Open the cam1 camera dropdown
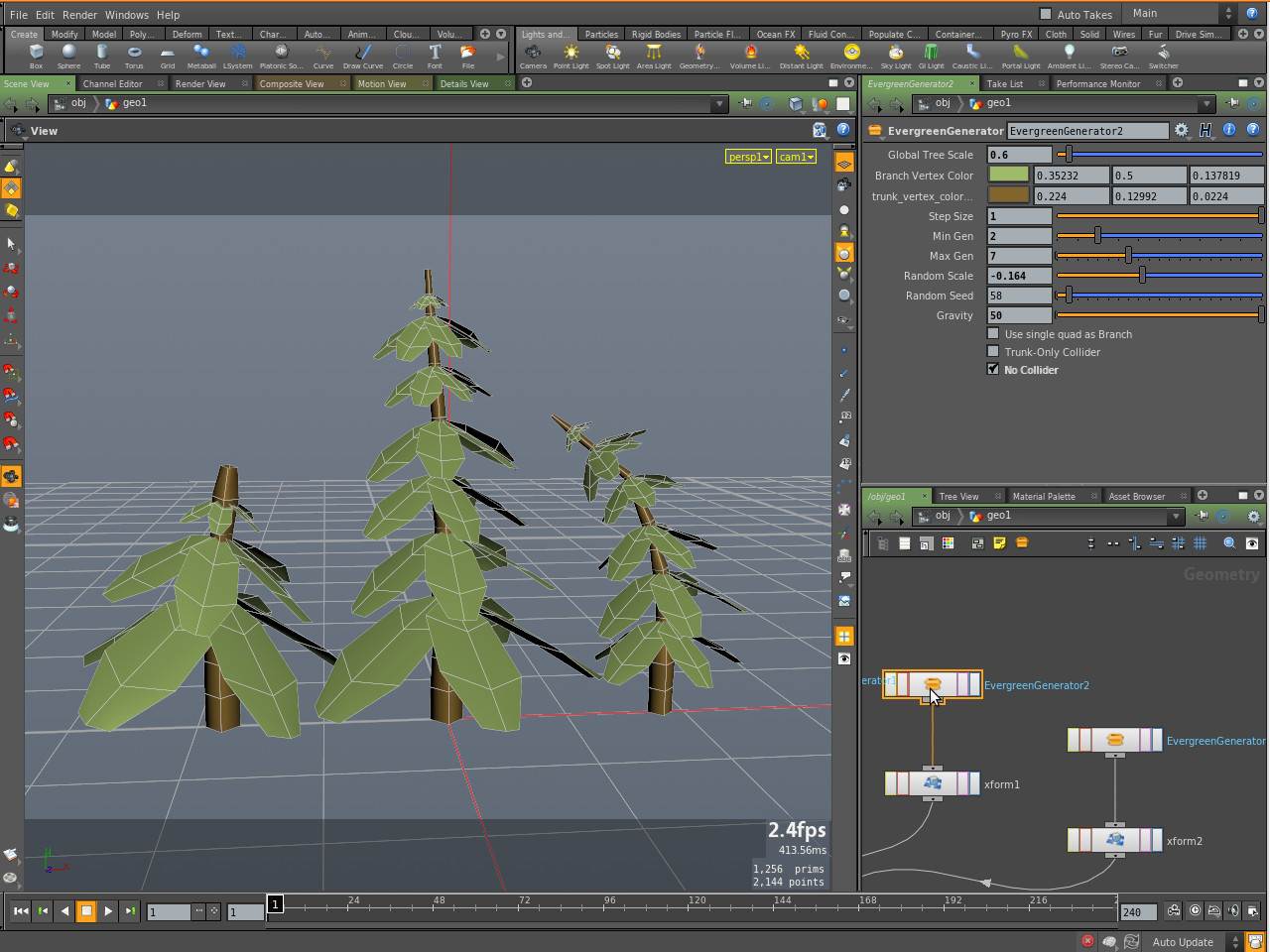The height and width of the screenshot is (952, 1270). coord(796,157)
